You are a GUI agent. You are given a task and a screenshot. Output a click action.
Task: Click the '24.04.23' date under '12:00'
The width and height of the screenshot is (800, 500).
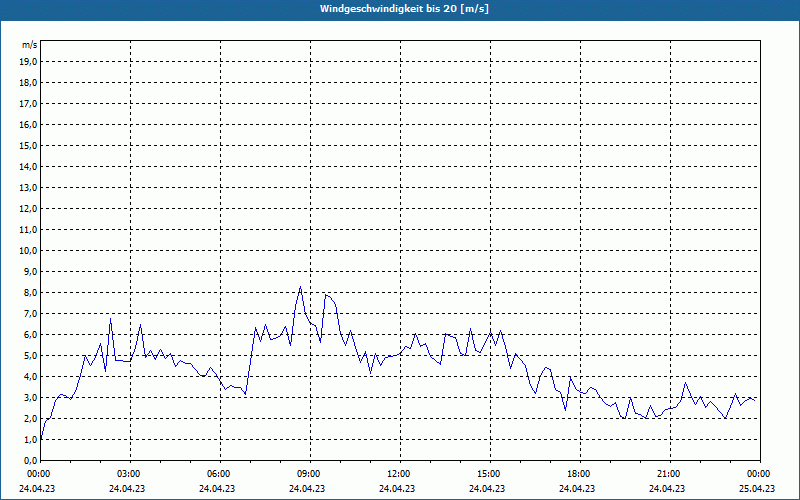tap(396, 488)
